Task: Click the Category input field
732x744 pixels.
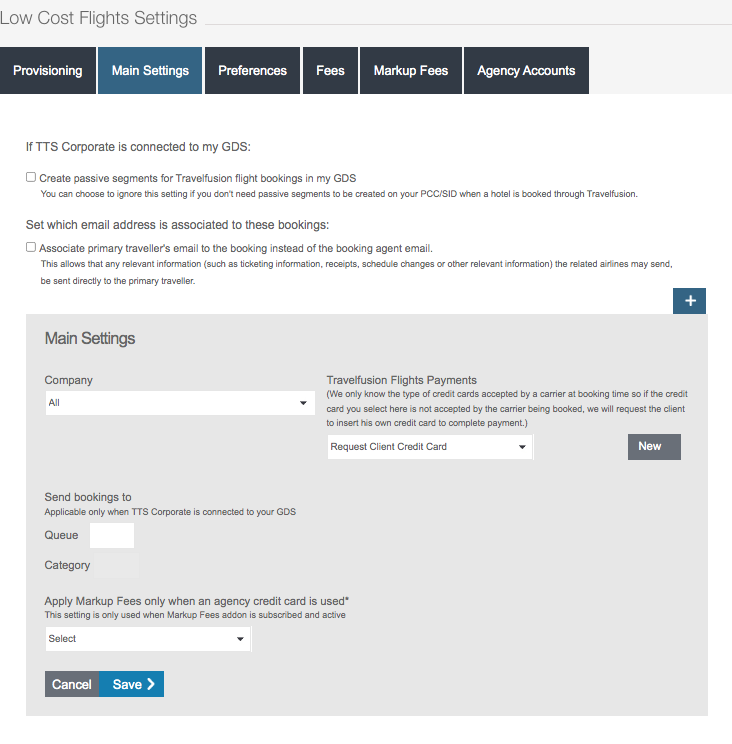Action: pos(118,566)
